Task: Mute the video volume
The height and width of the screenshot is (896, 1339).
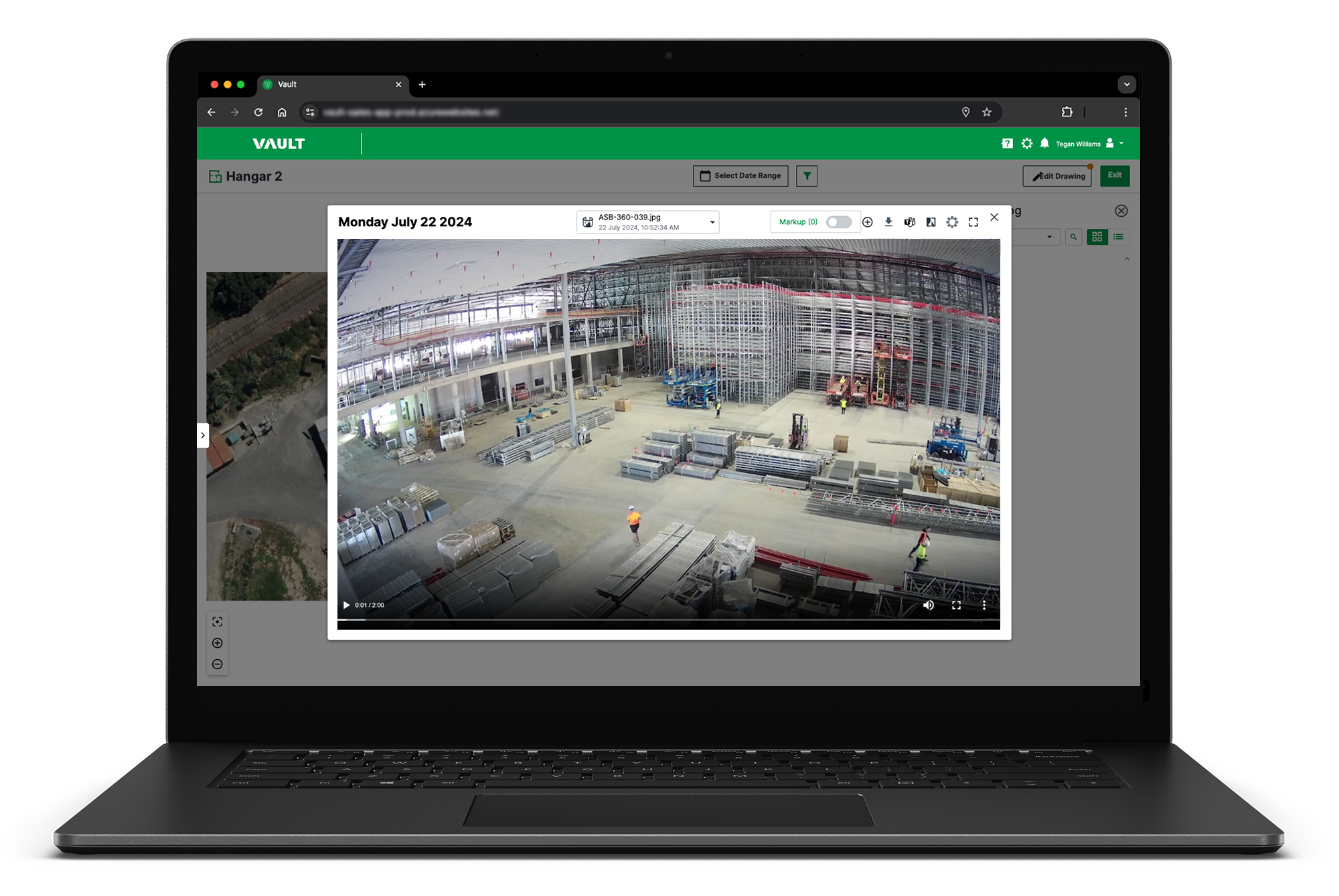Action: click(929, 605)
